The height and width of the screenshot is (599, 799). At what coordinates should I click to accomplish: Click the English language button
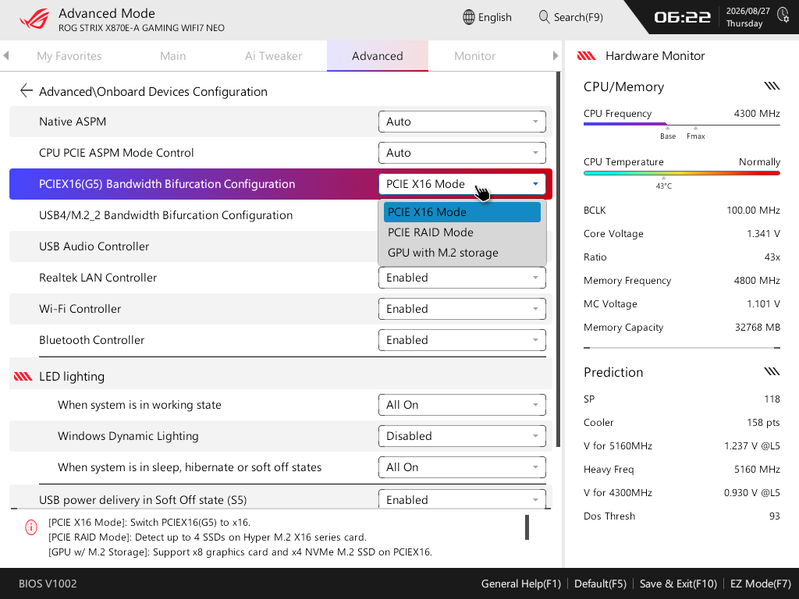[487, 17]
